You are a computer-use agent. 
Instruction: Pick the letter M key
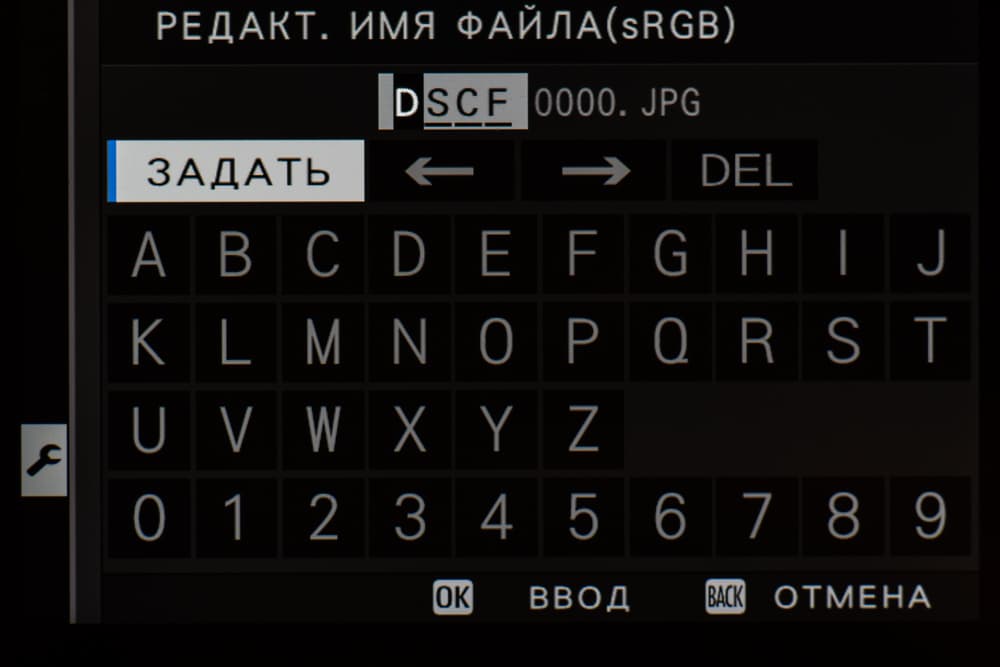point(323,342)
